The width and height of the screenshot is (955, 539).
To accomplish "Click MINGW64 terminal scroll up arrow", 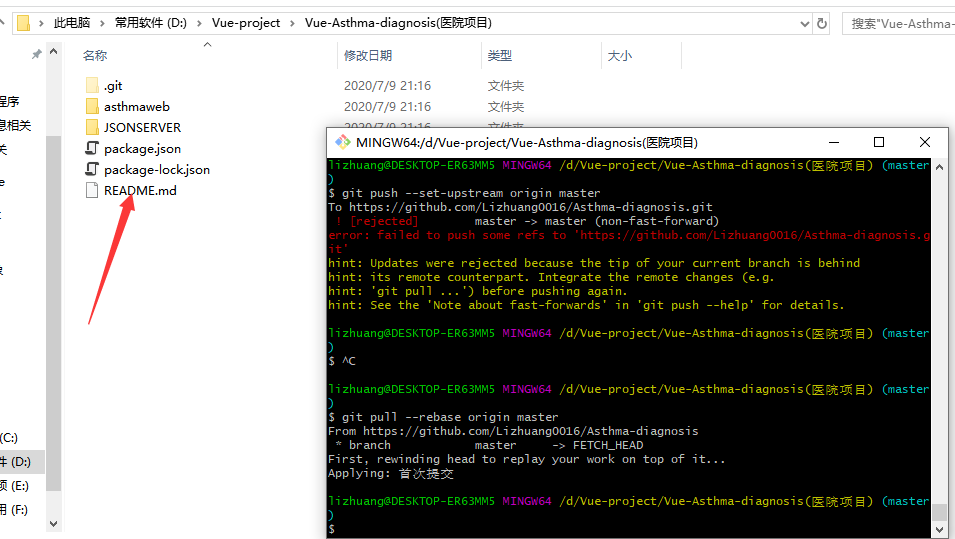I will [x=939, y=167].
